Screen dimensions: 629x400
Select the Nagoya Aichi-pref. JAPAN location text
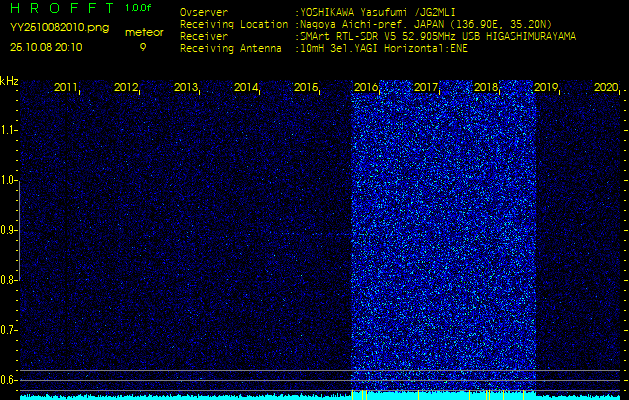click(x=426, y=24)
